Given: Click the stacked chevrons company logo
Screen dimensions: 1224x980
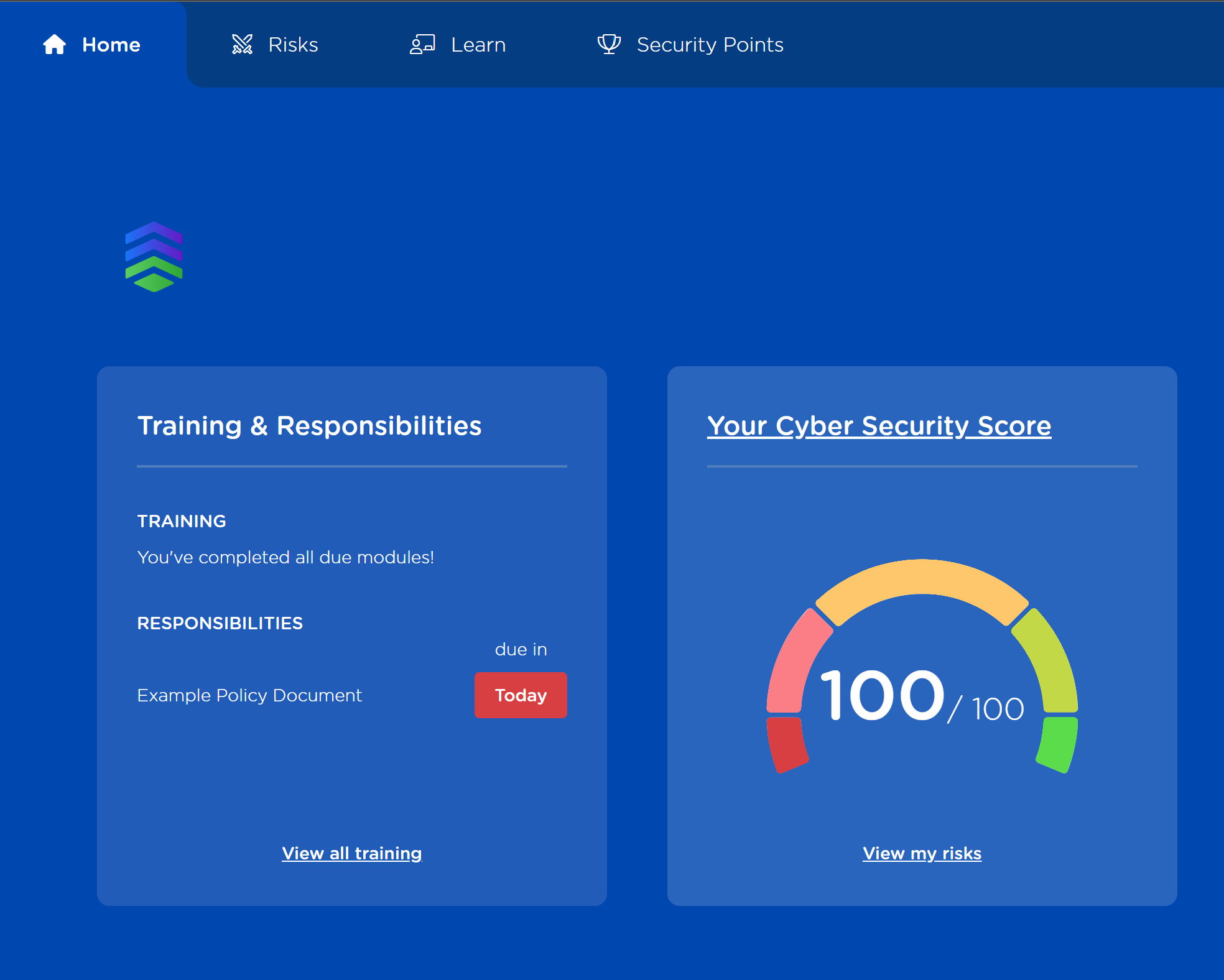Looking at the screenshot, I should point(154,257).
